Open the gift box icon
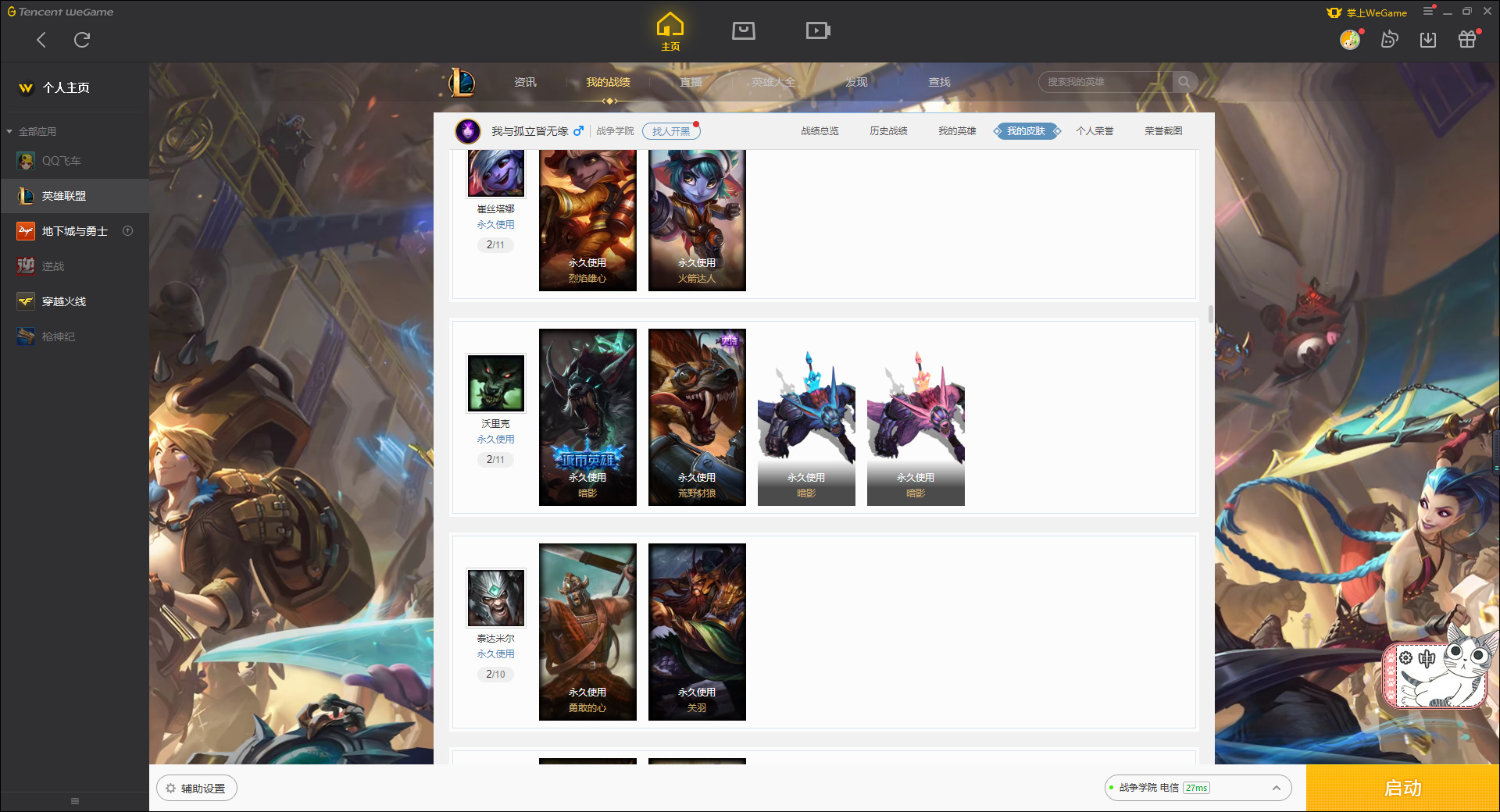 (x=1467, y=39)
